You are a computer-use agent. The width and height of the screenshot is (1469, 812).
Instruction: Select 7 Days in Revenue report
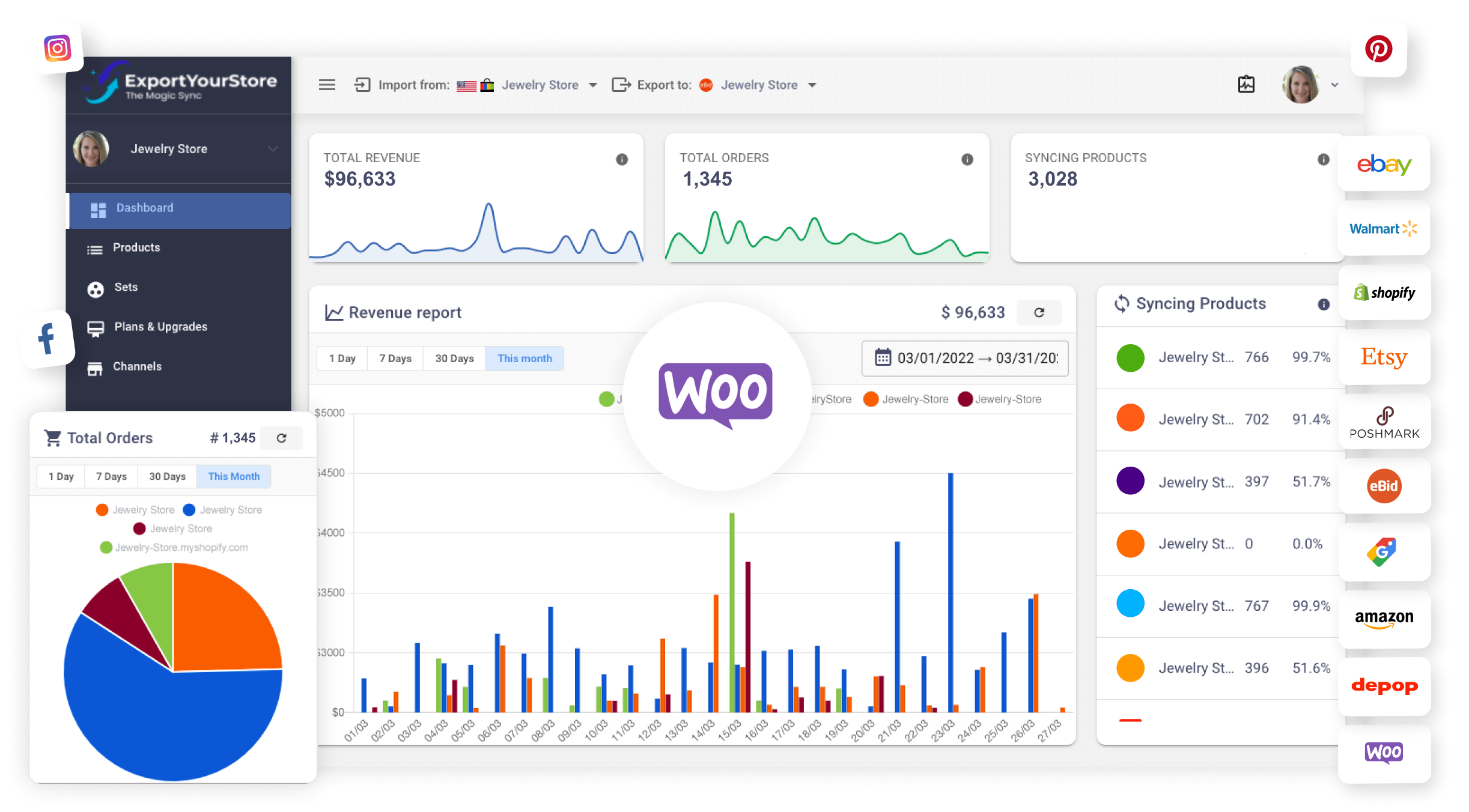point(395,359)
